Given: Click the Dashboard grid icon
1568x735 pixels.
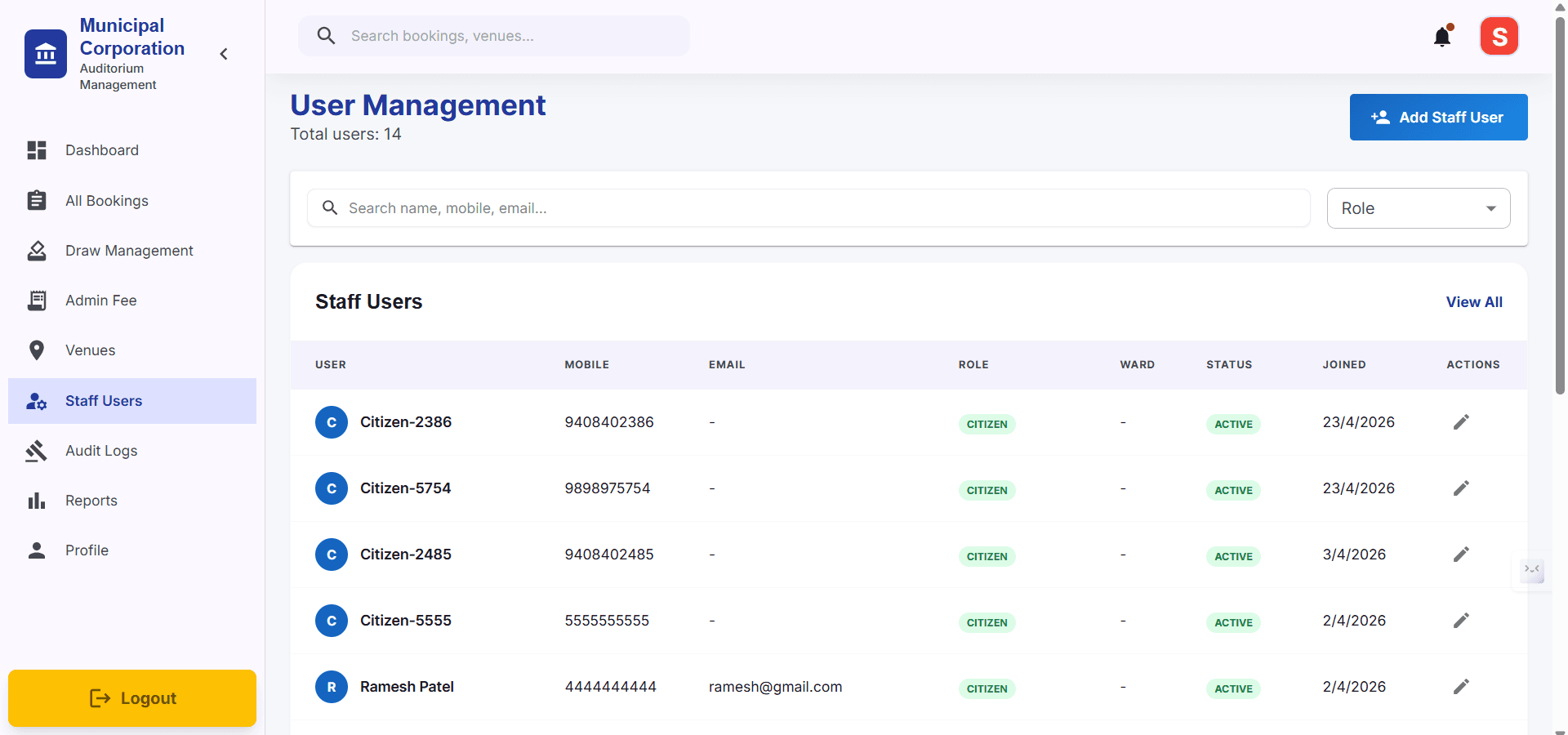Looking at the screenshot, I should (x=37, y=150).
